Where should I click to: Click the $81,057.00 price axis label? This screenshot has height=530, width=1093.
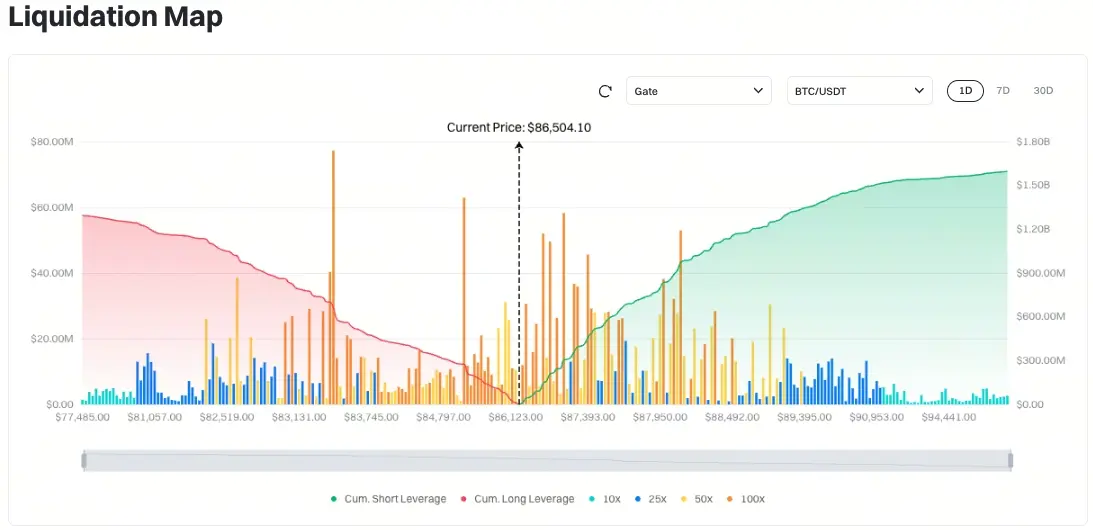pyautogui.click(x=155, y=417)
